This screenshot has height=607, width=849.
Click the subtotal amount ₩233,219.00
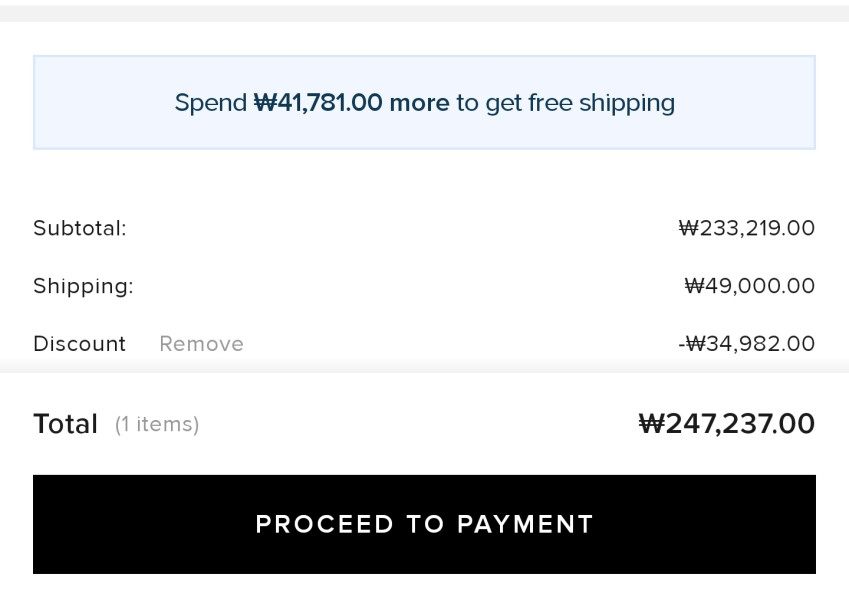pyautogui.click(x=746, y=228)
